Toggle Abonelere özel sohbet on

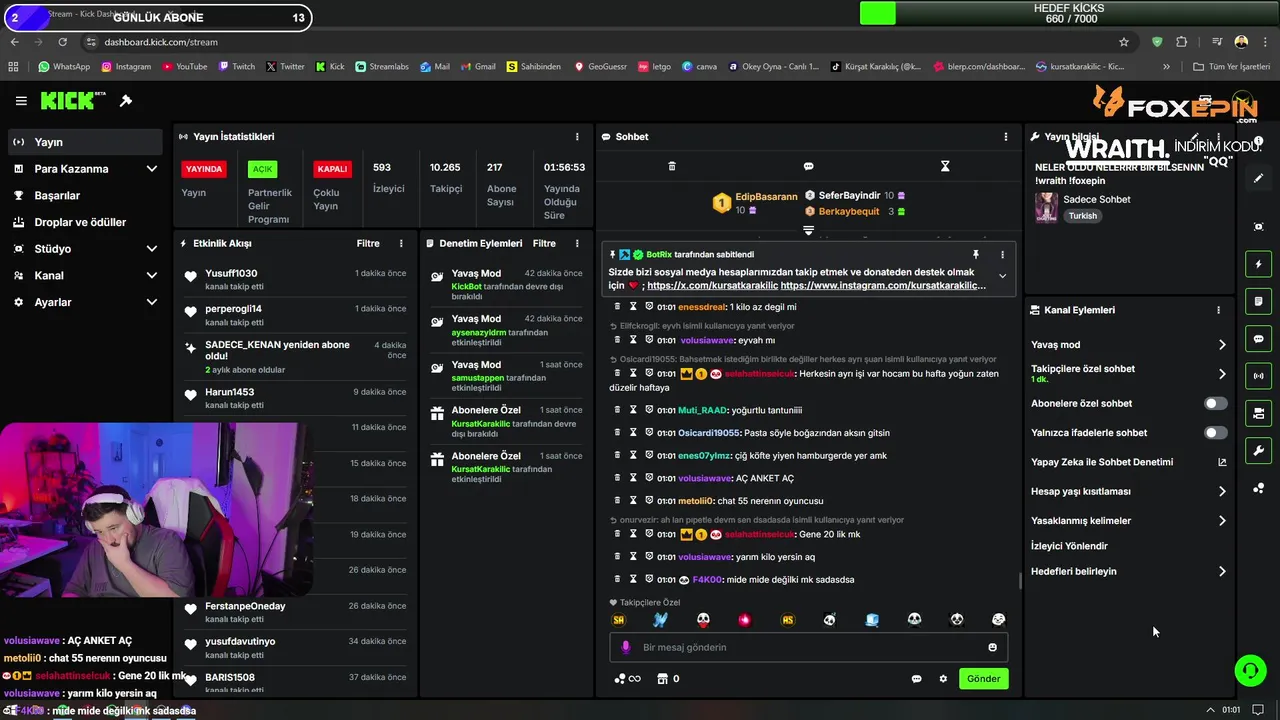1215,404
